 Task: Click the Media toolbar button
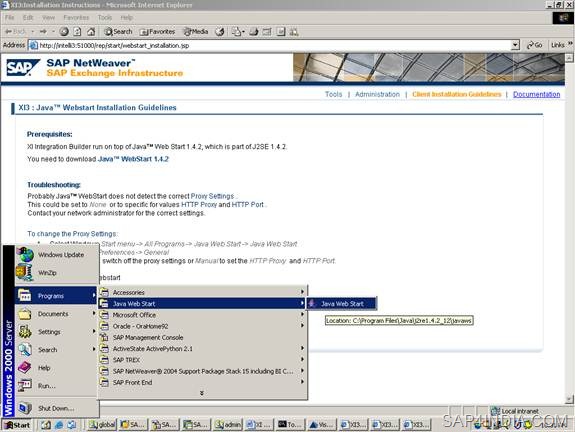196,32
